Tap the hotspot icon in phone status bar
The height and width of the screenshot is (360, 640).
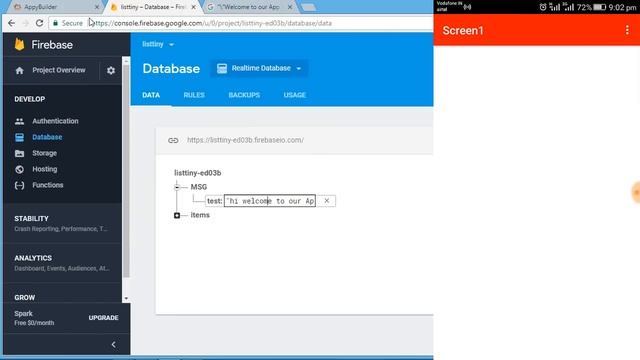[468, 7]
